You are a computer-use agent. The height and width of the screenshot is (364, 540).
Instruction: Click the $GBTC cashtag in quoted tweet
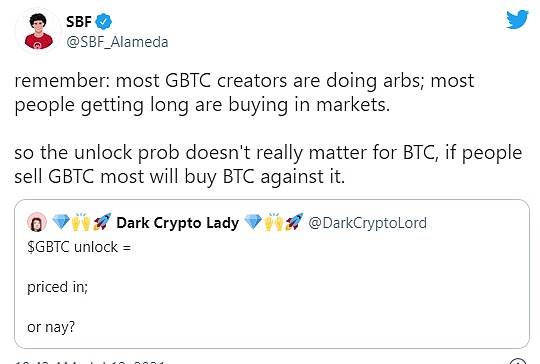click(x=48, y=247)
